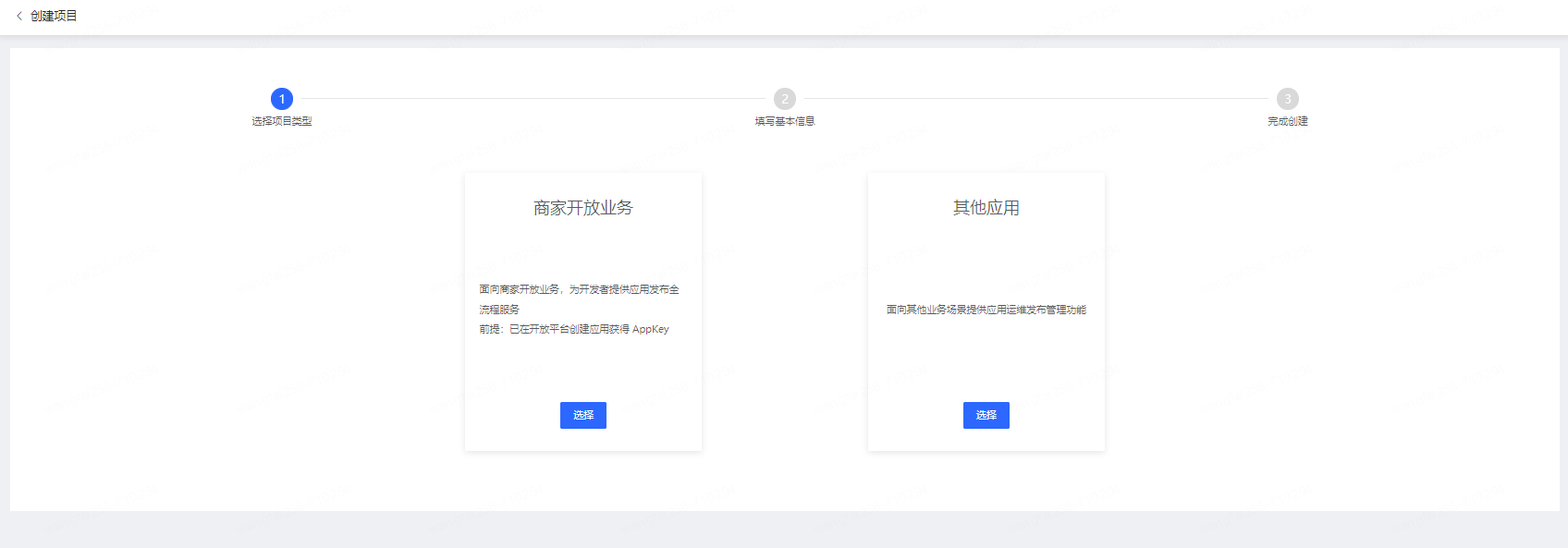Click the 面向商家开放业务 description line

pos(579,289)
